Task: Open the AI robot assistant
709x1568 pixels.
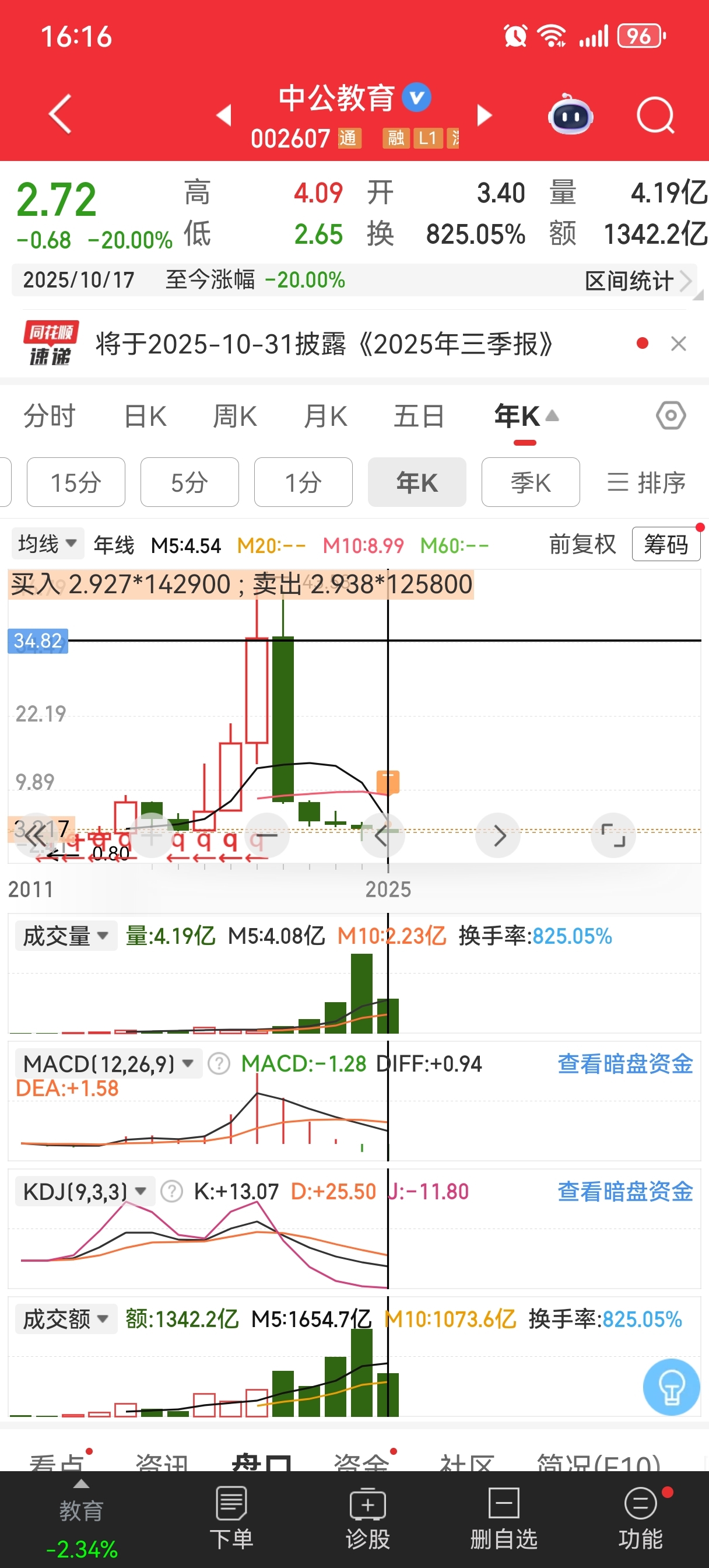Action: [570, 114]
